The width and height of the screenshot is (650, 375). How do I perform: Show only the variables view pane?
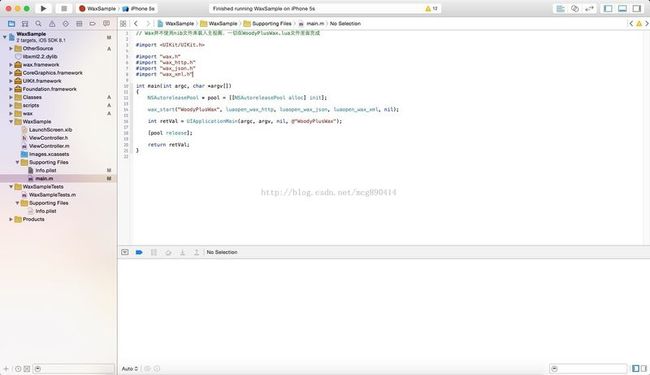point(635,368)
